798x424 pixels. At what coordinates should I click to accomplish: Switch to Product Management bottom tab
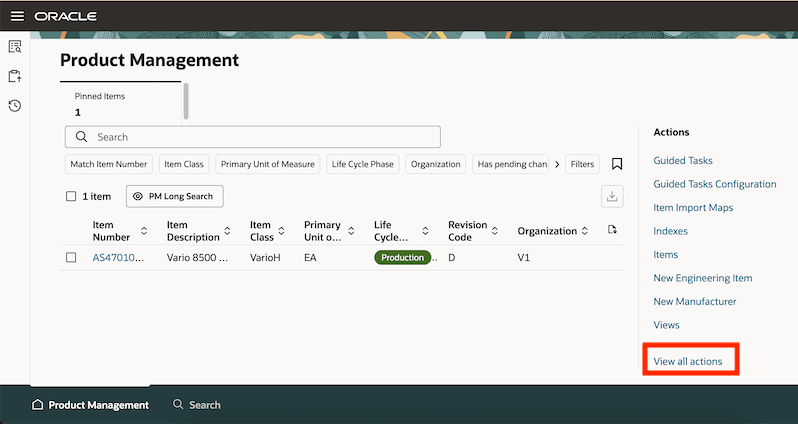(x=91, y=405)
